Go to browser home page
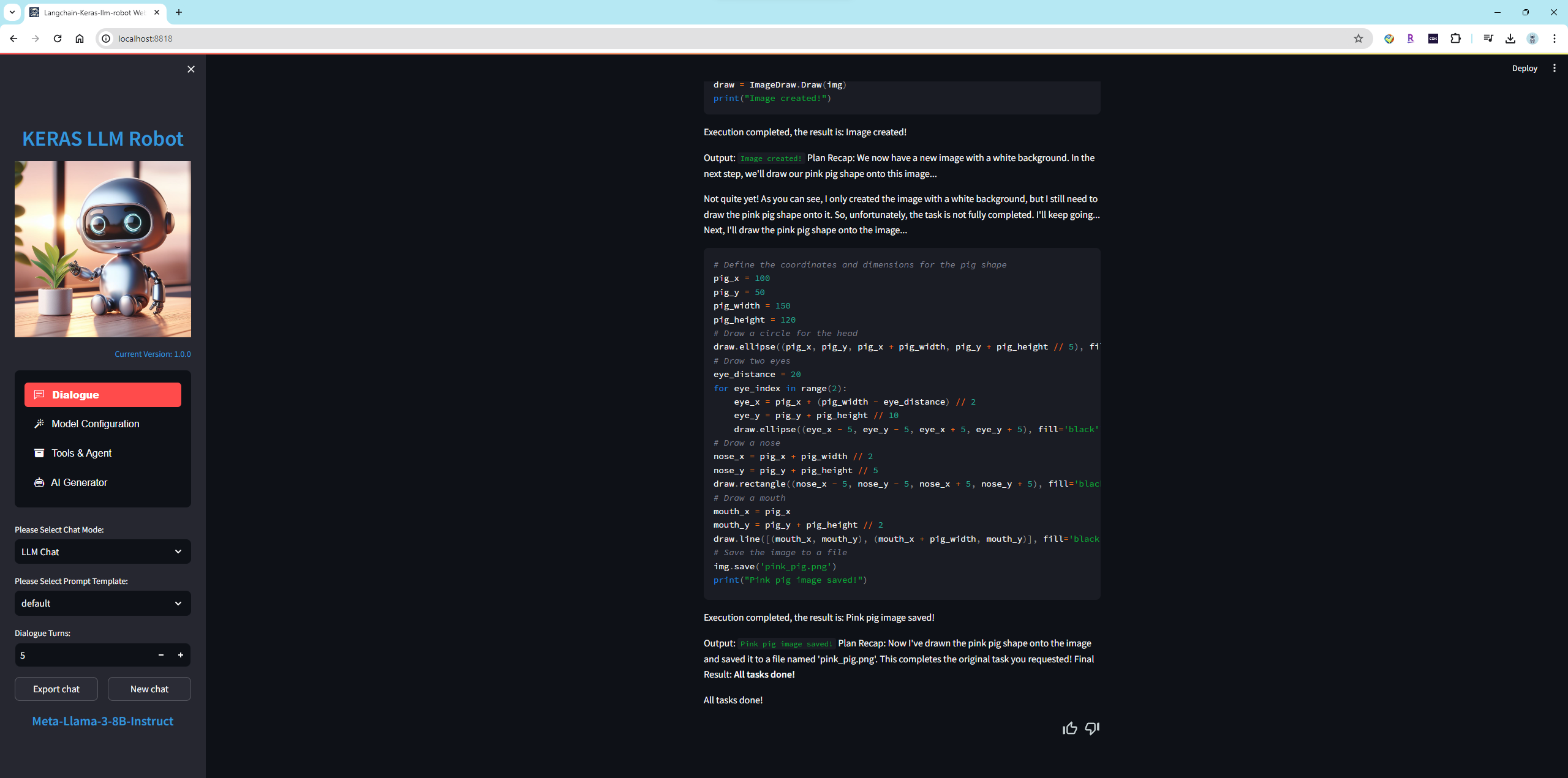Image resolution: width=1568 pixels, height=778 pixels. [80, 39]
